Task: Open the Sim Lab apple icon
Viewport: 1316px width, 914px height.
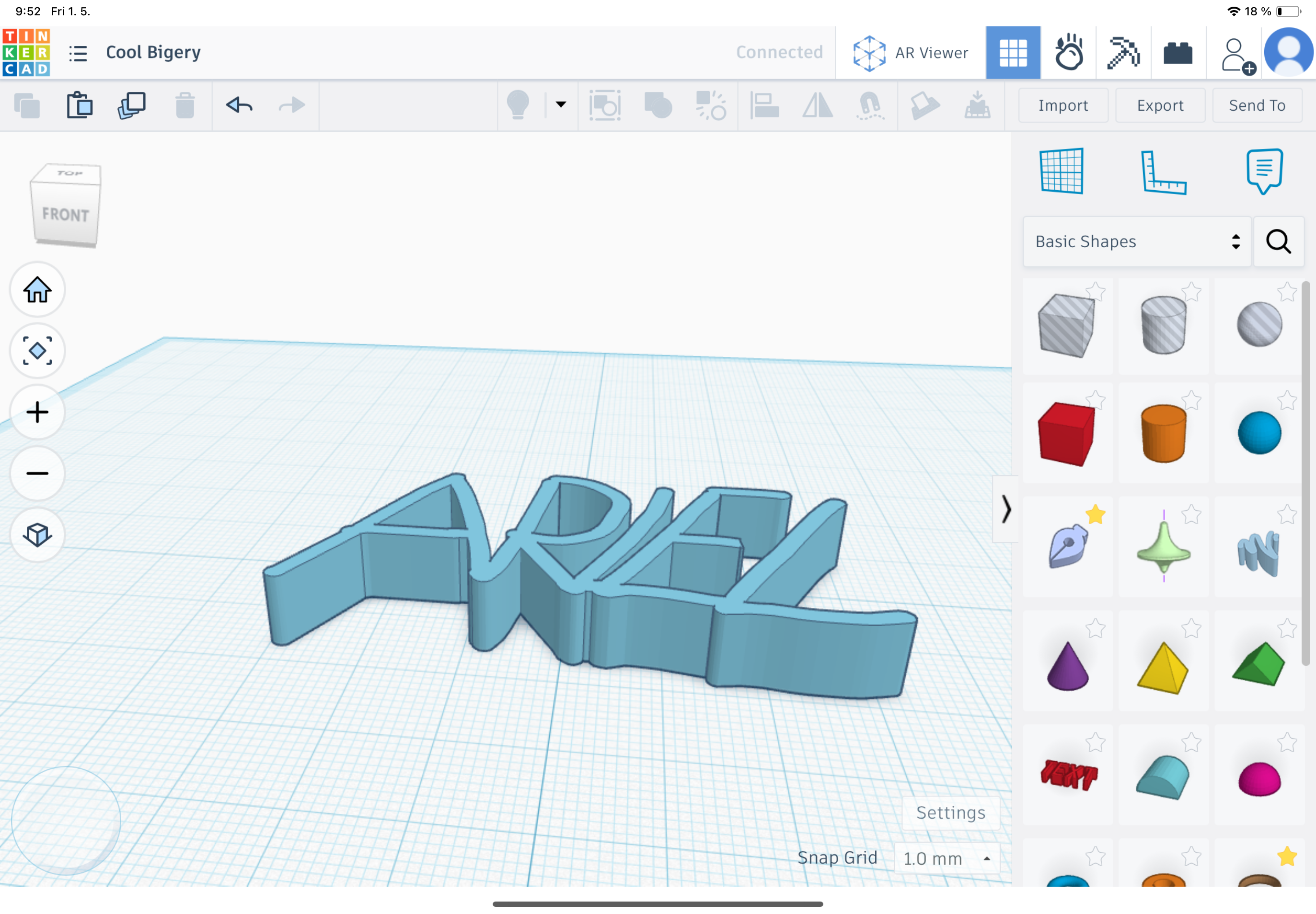Action: pyautogui.click(x=1069, y=53)
